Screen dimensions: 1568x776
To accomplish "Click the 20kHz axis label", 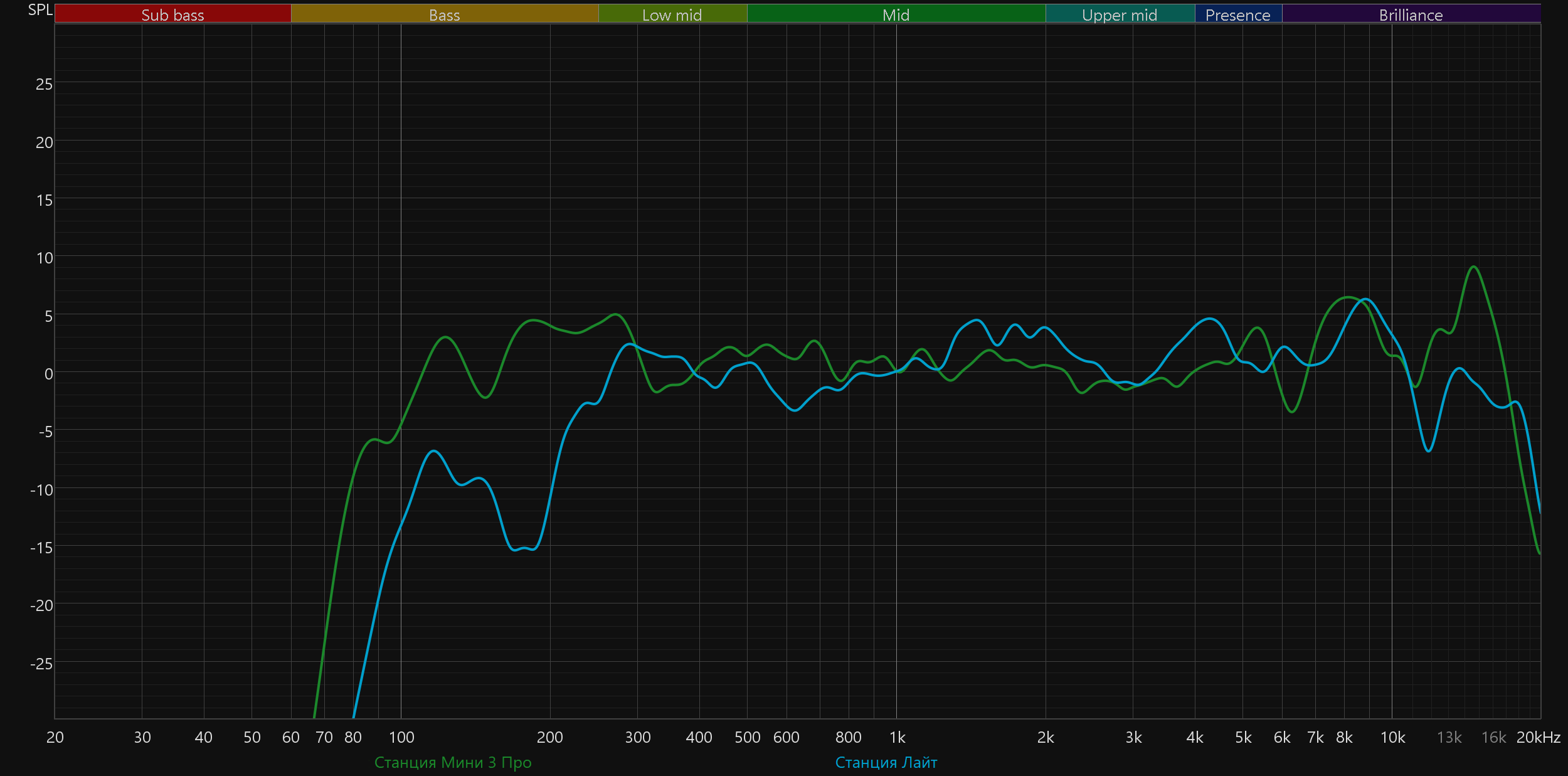I will (x=1538, y=737).
